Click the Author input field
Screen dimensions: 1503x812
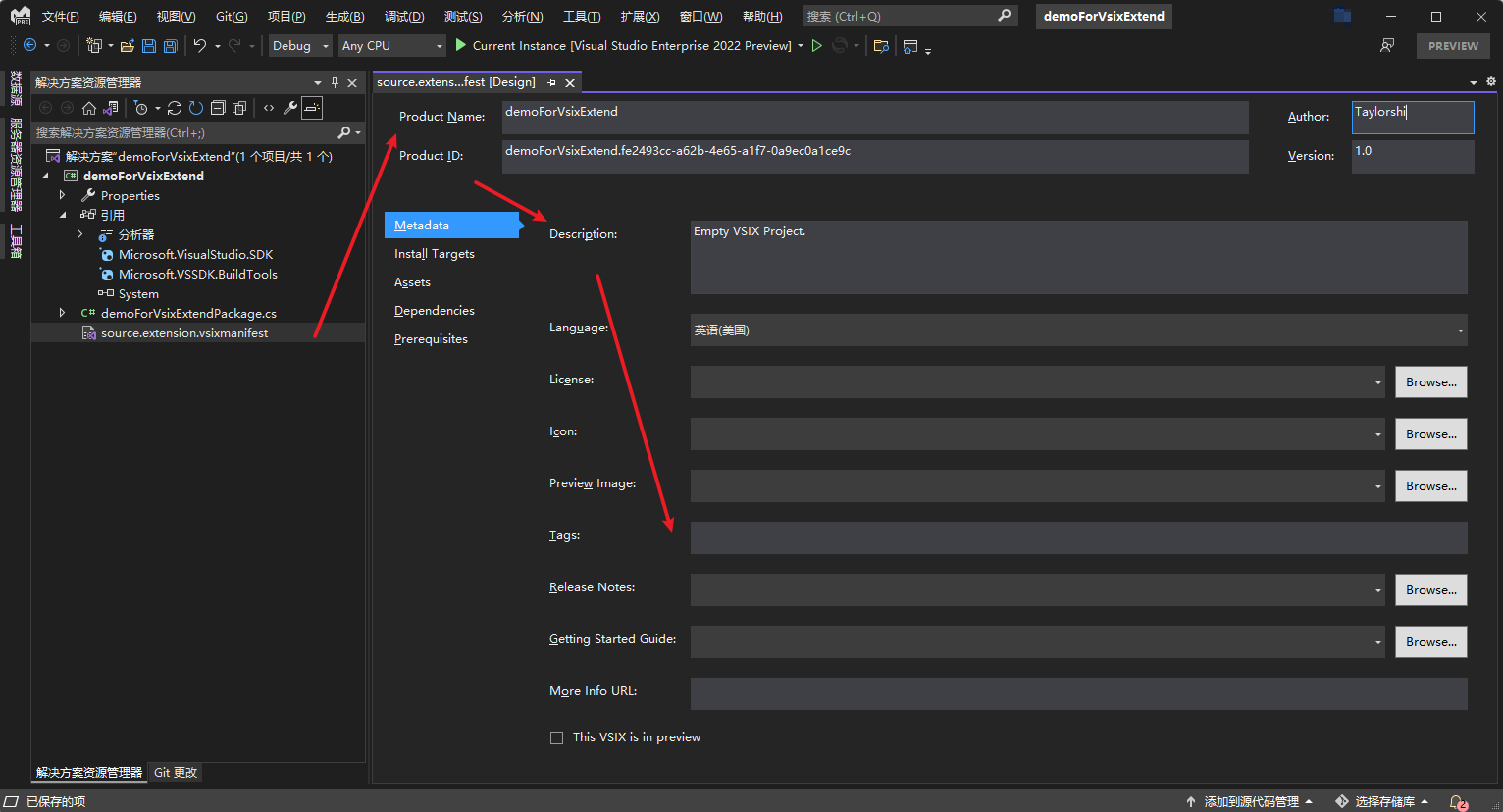click(x=1413, y=118)
